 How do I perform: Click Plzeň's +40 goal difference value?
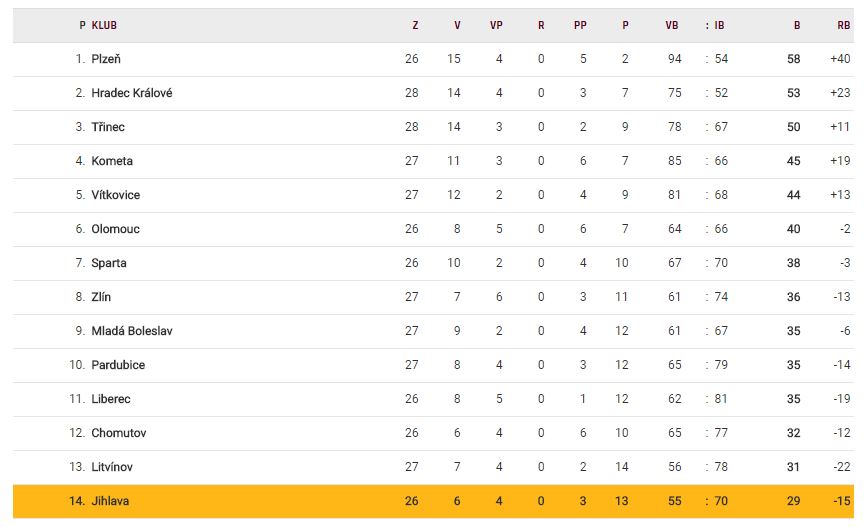coord(839,59)
